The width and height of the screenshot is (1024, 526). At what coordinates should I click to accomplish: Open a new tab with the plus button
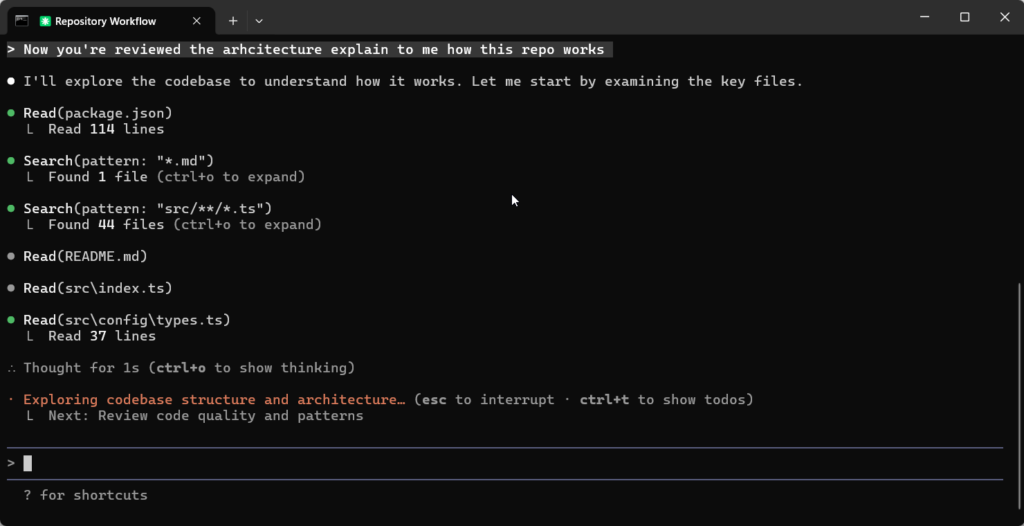233,20
